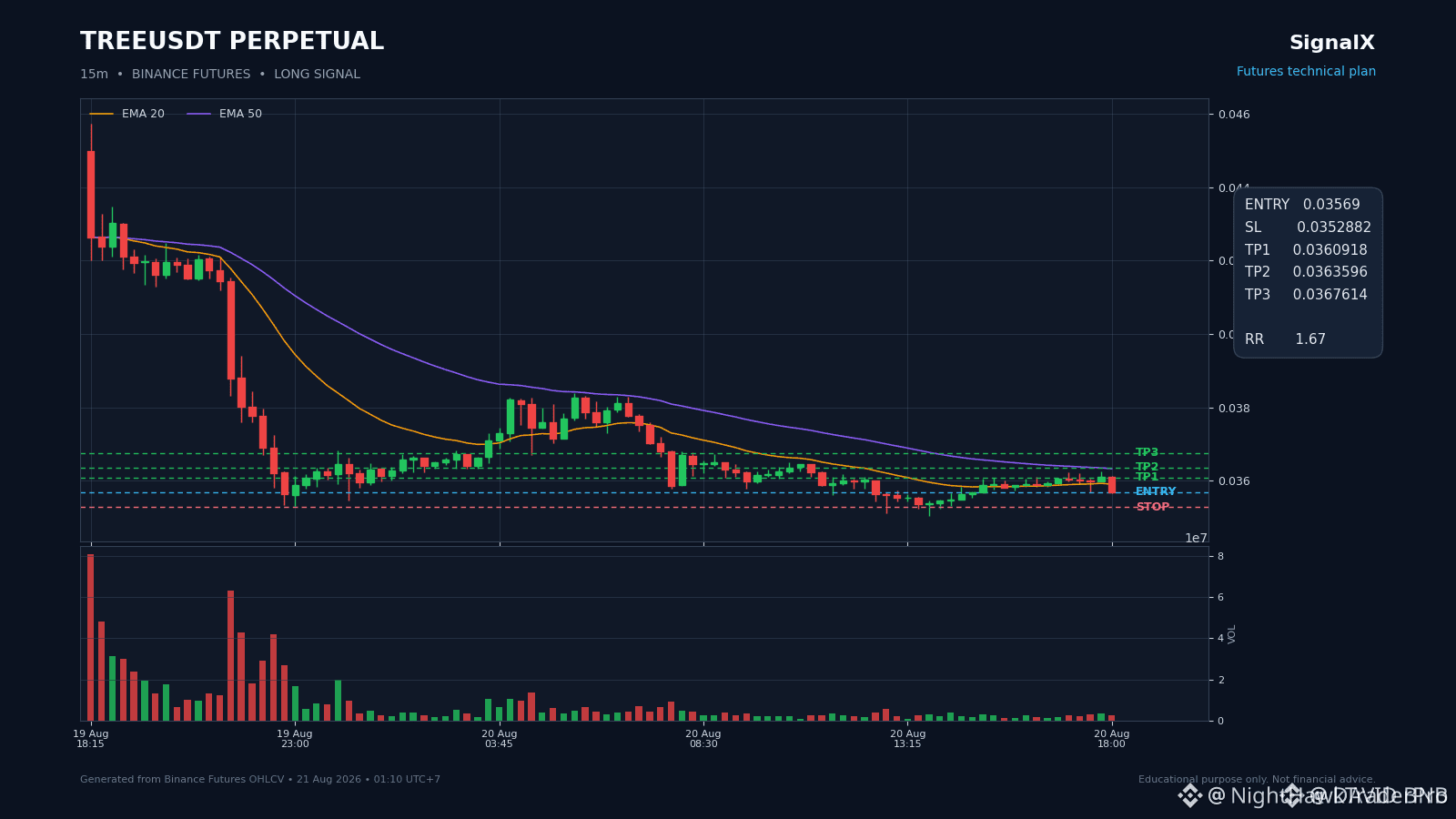The image size is (1456, 819).
Task: Click the VOL axis label on volume panel
Action: [1232, 634]
